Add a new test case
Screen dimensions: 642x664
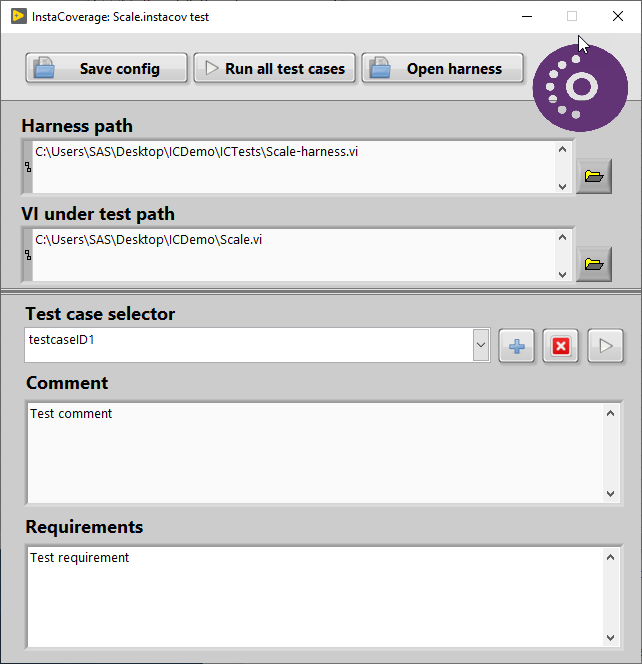pyautogui.click(x=517, y=346)
